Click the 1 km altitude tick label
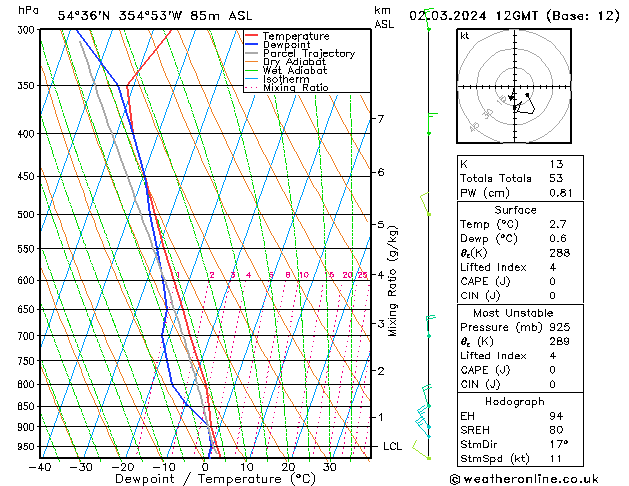This screenshot has height=486, width=629. pos(380,417)
